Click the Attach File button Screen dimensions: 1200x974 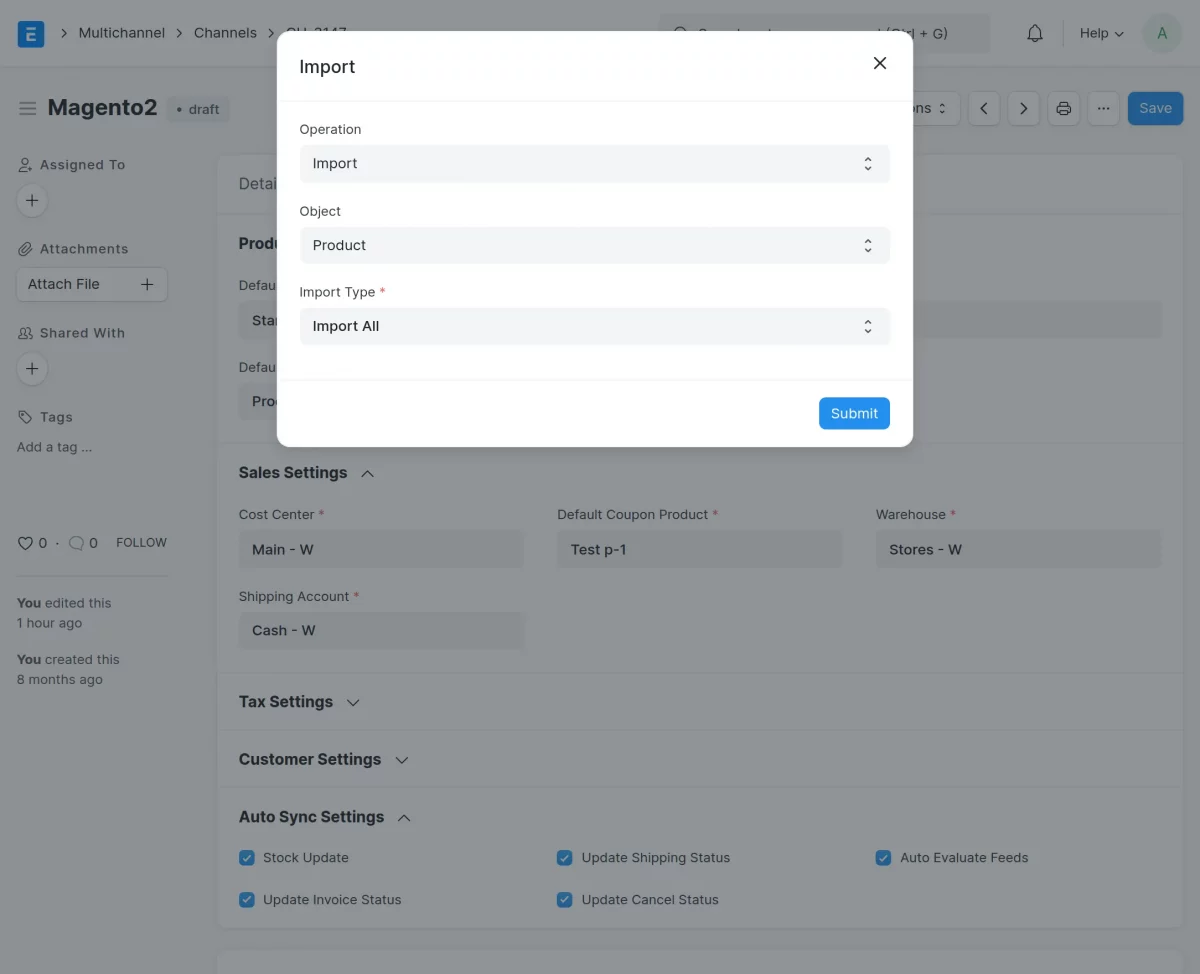pyautogui.click(x=91, y=284)
